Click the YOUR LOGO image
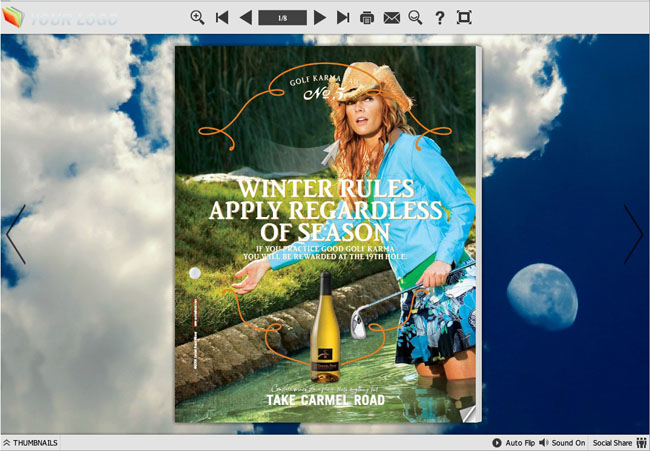650x451 pixels. click(x=59, y=17)
